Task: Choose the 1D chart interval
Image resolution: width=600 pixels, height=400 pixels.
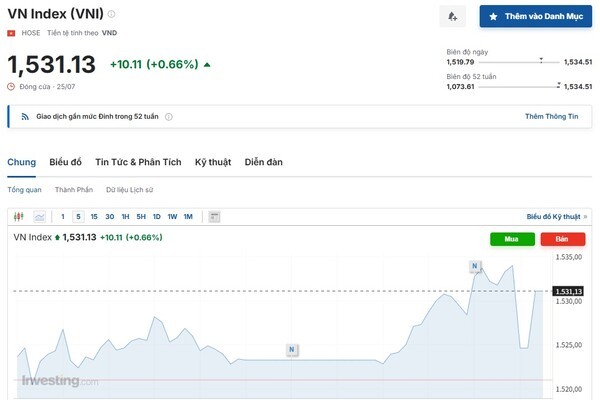Action: pos(157,217)
